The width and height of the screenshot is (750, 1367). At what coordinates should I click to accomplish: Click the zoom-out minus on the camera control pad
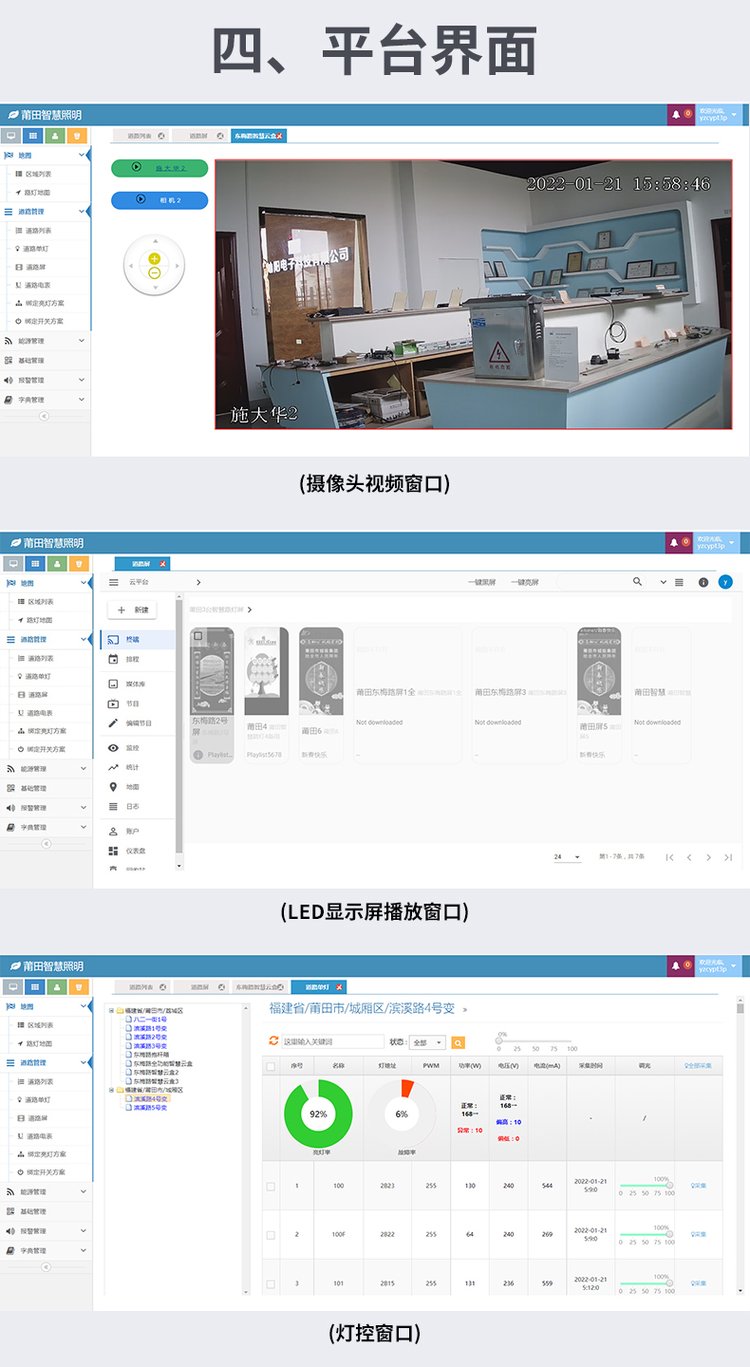154,273
